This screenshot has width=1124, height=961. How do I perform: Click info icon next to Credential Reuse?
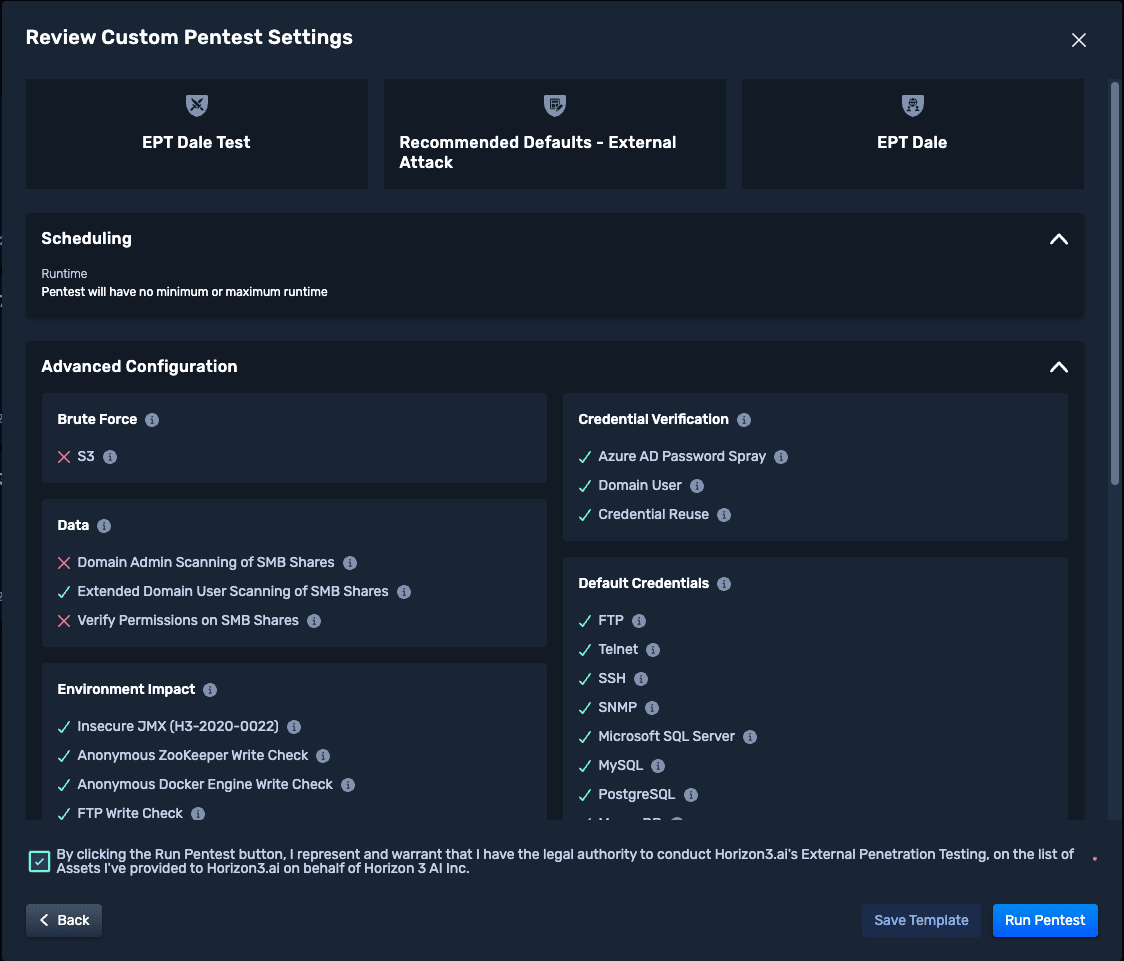724,515
